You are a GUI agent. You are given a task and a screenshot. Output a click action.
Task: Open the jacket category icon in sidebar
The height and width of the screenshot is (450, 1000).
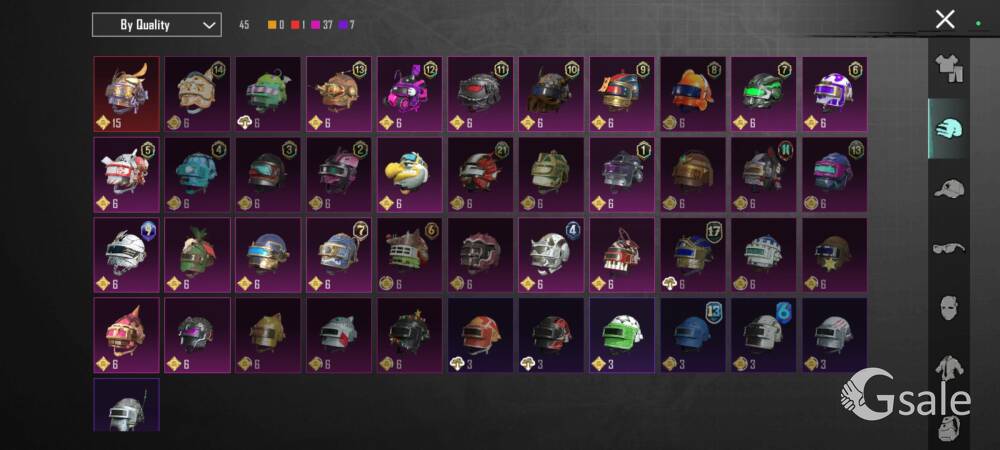(949, 368)
